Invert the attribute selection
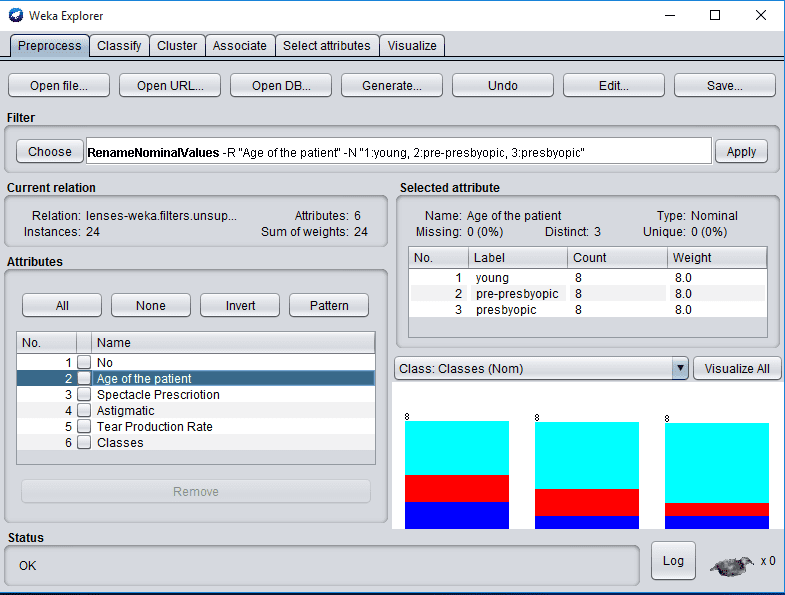The height and width of the screenshot is (595, 785). tap(240, 306)
